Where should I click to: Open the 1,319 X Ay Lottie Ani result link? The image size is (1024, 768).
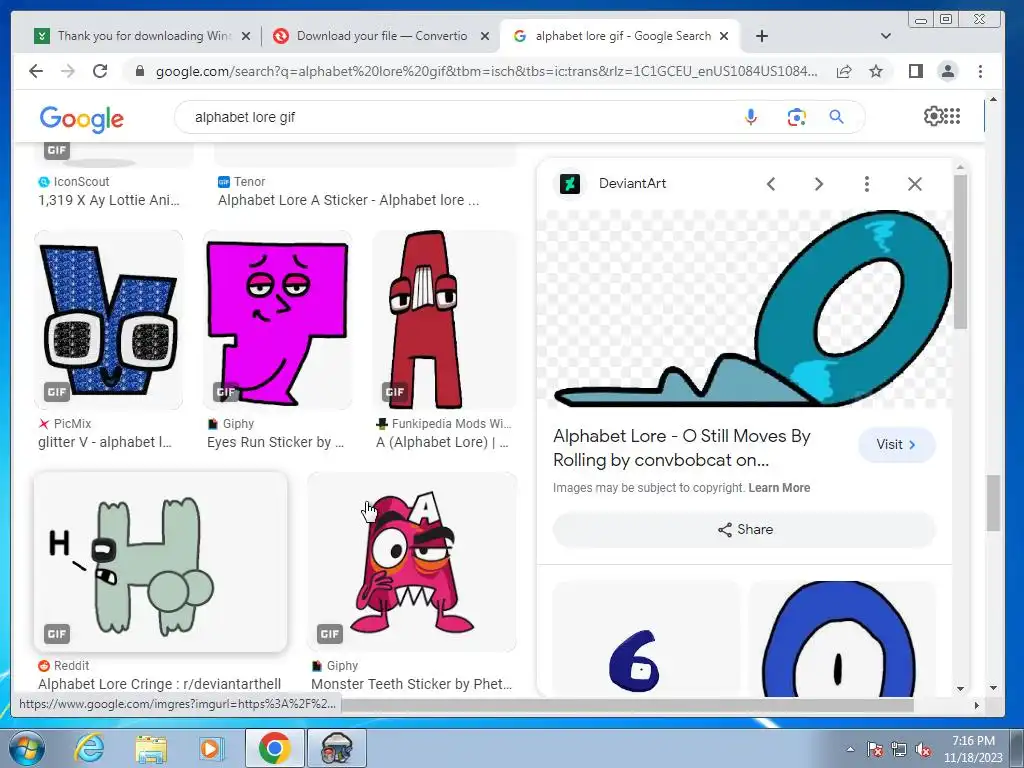[x=108, y=200]
